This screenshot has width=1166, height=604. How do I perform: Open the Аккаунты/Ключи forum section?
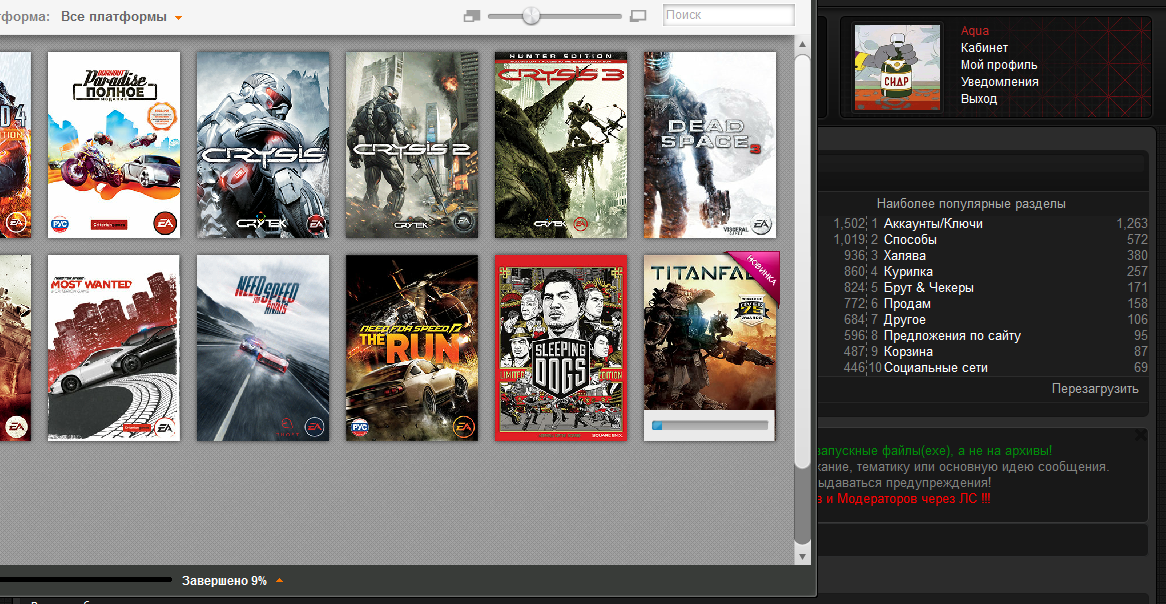(933, 224)
